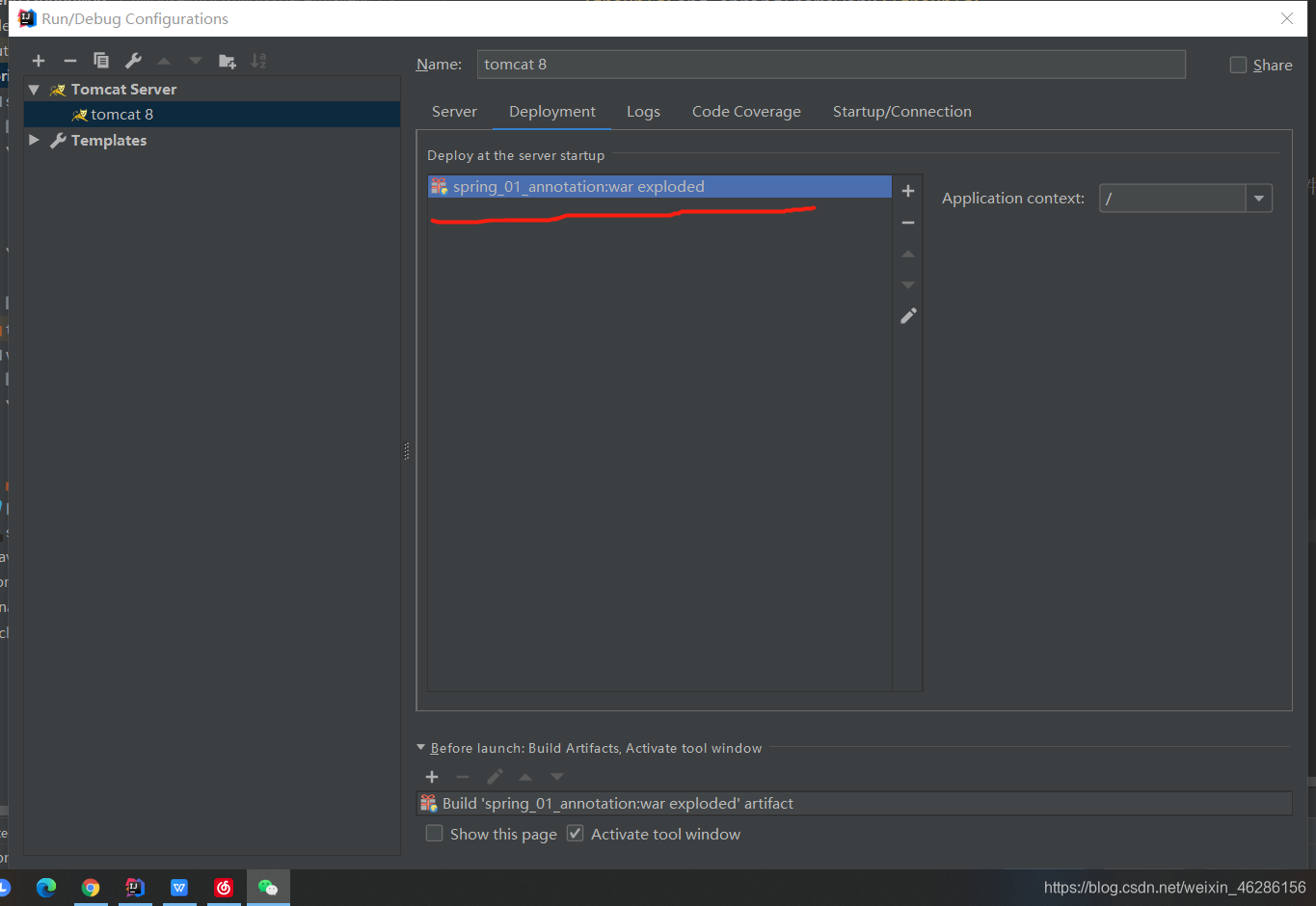Collapse the Before launch section
Image resolution: width=1316 pixels, height=906 pixels.
click(x=420, y=747)
